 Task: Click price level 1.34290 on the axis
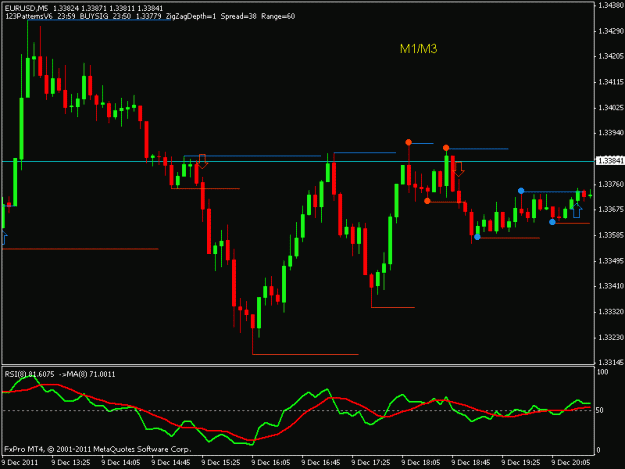pyautogui.click(x=610, y=31)
